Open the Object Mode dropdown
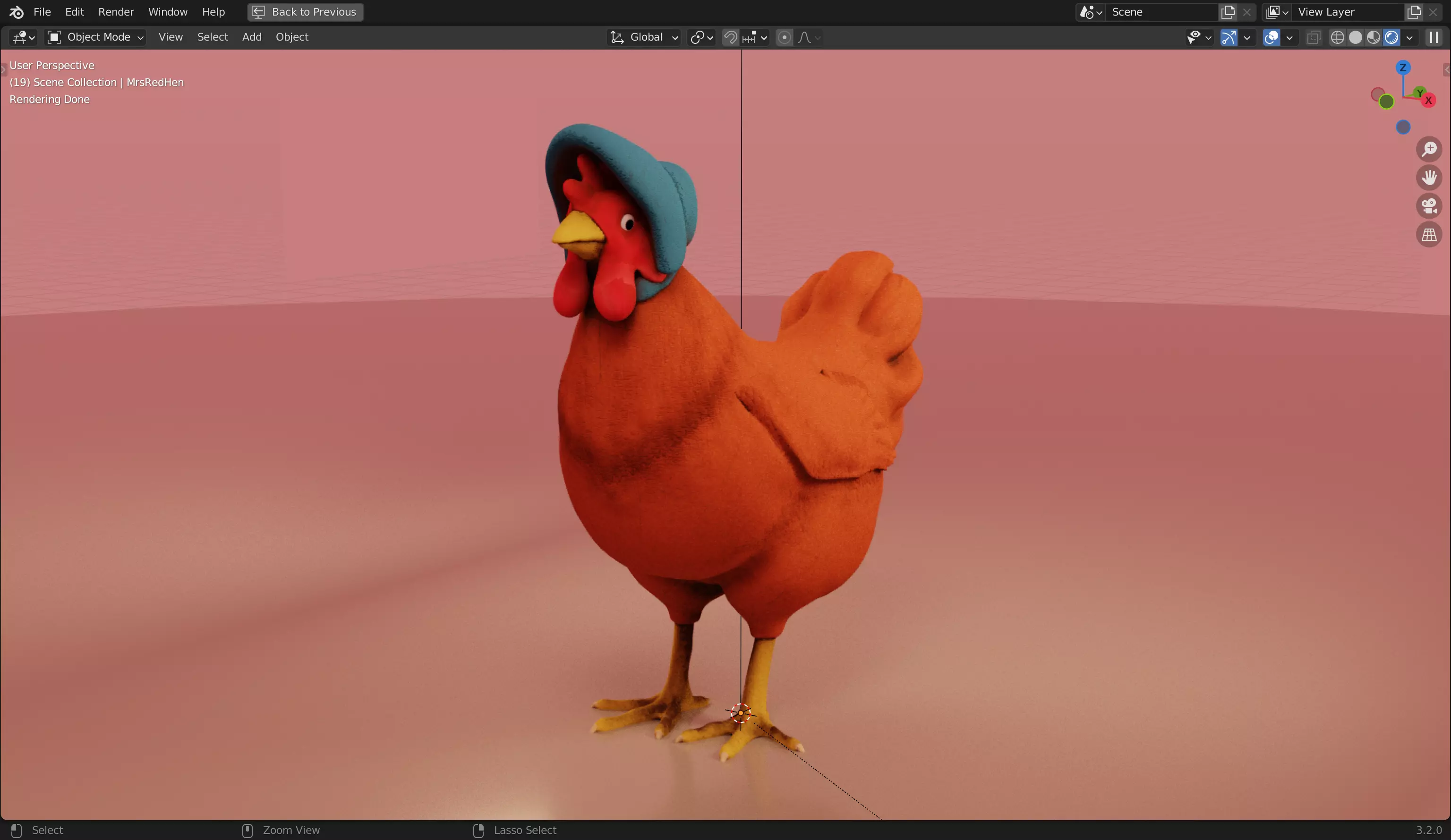Viewport: 1451px width, 840px height. pos(95,37)
